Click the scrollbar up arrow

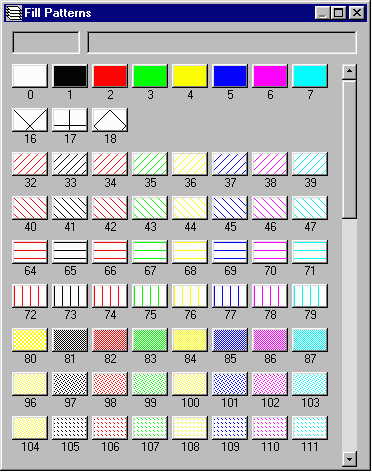(349, 71)
